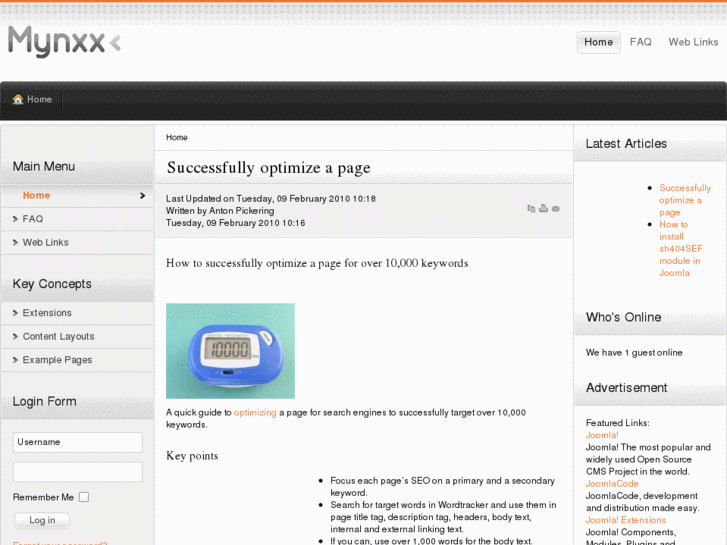Screen dimensions: 727x545
Task: Click the arrow icon next to Content Layouts
Action: tap(15, 337)
